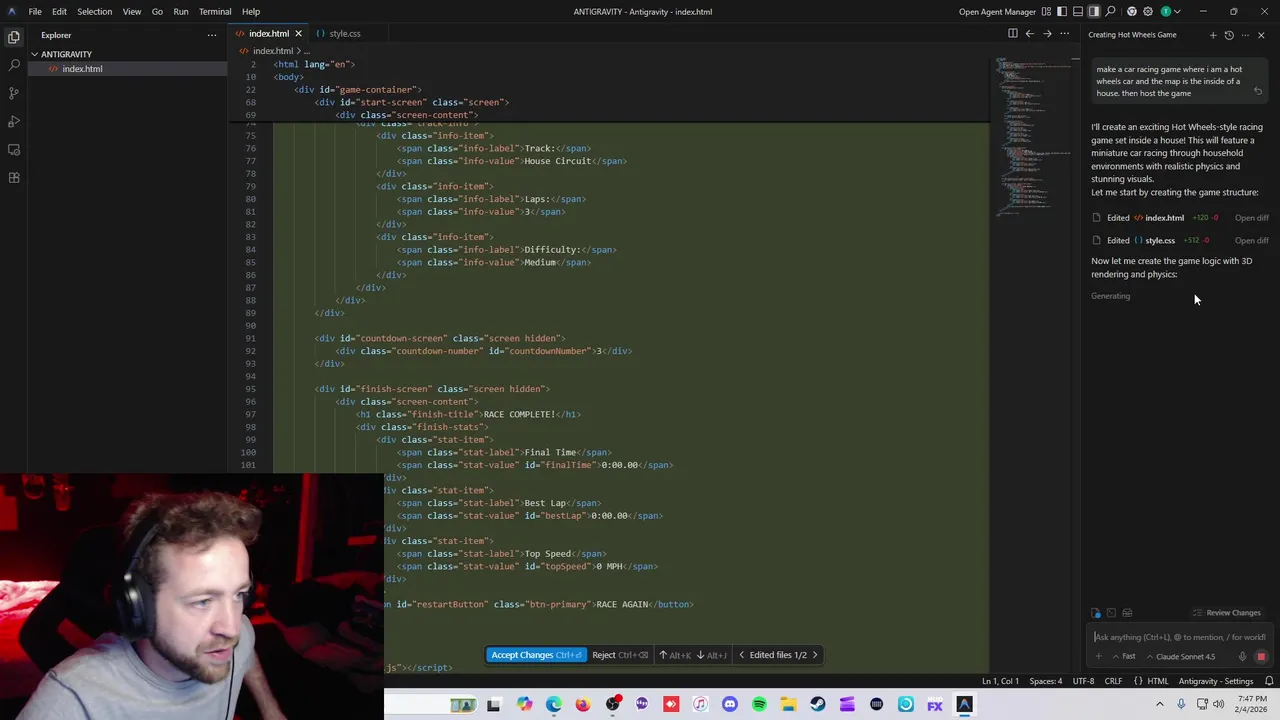The image size is (1280, 720).
Task: Click the search magnifier in title bar
Action: tap(1110, 12)
